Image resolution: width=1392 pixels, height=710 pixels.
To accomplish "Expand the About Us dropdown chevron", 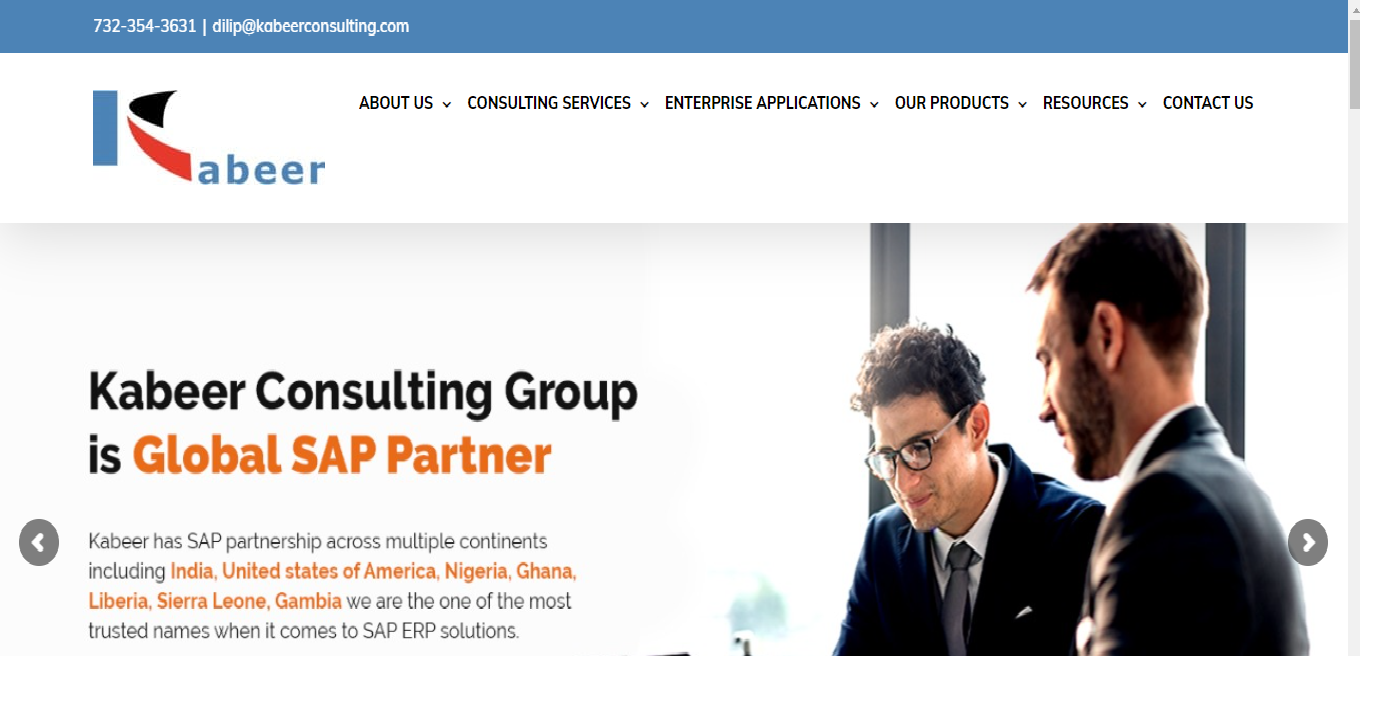I will pyautogui.click(x=446, y=105).
